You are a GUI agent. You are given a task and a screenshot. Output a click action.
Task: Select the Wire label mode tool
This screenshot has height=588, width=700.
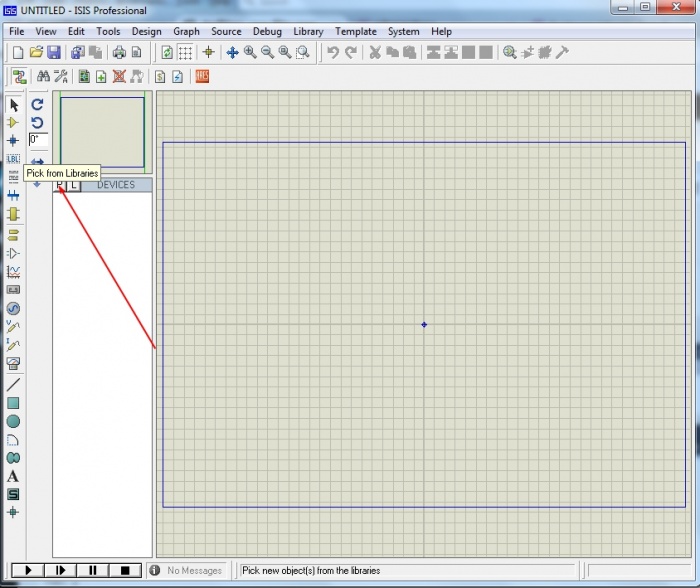tap(13, 159)
